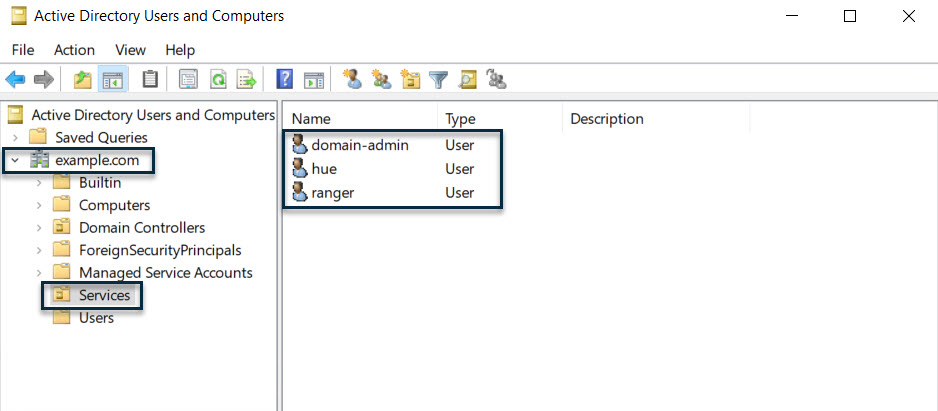Select the hue name text
938x411 pixels.
coord(324,169)
